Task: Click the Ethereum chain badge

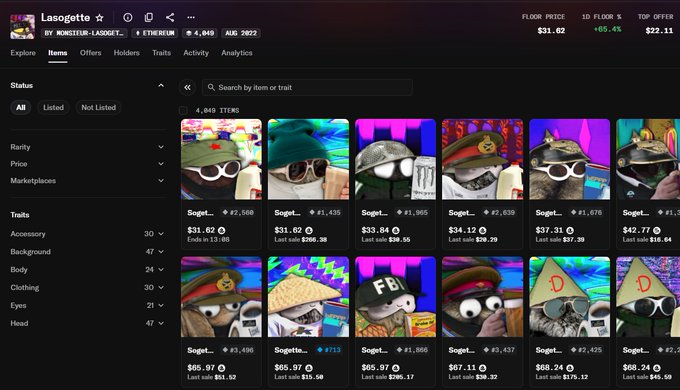Action: [x=155, y=33]
